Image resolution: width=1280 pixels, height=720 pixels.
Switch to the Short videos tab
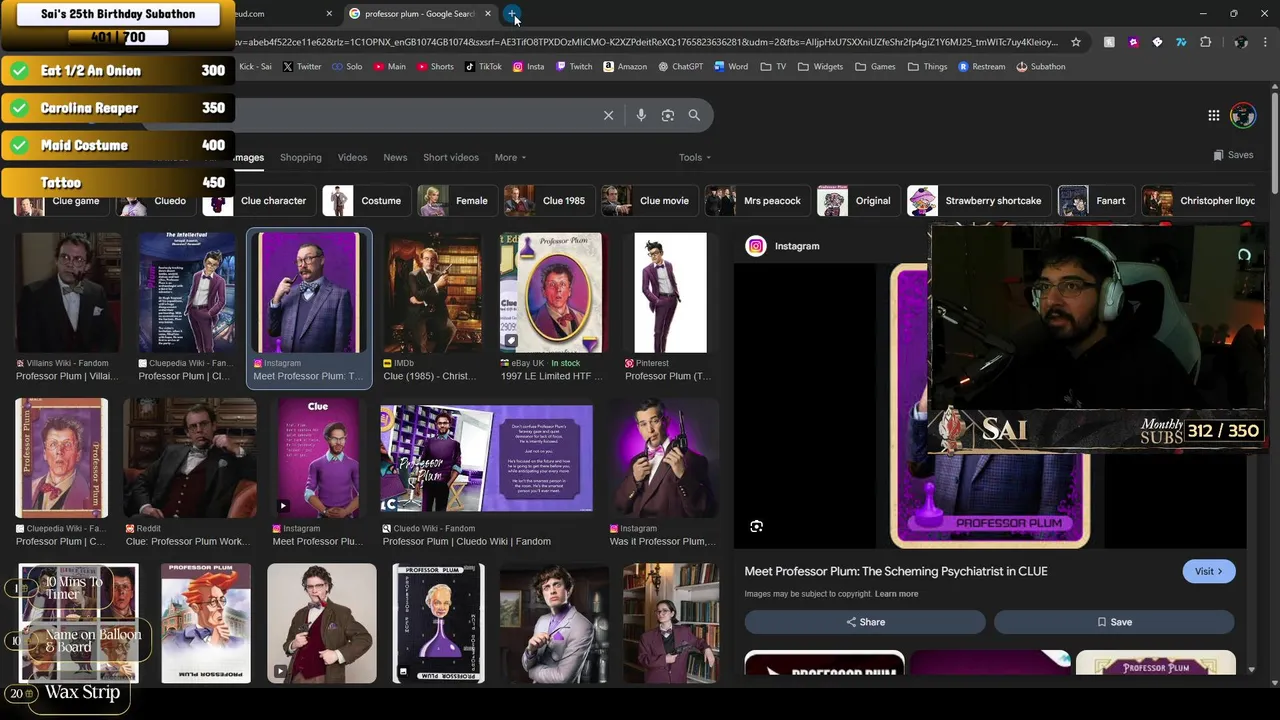pos(451,157)
